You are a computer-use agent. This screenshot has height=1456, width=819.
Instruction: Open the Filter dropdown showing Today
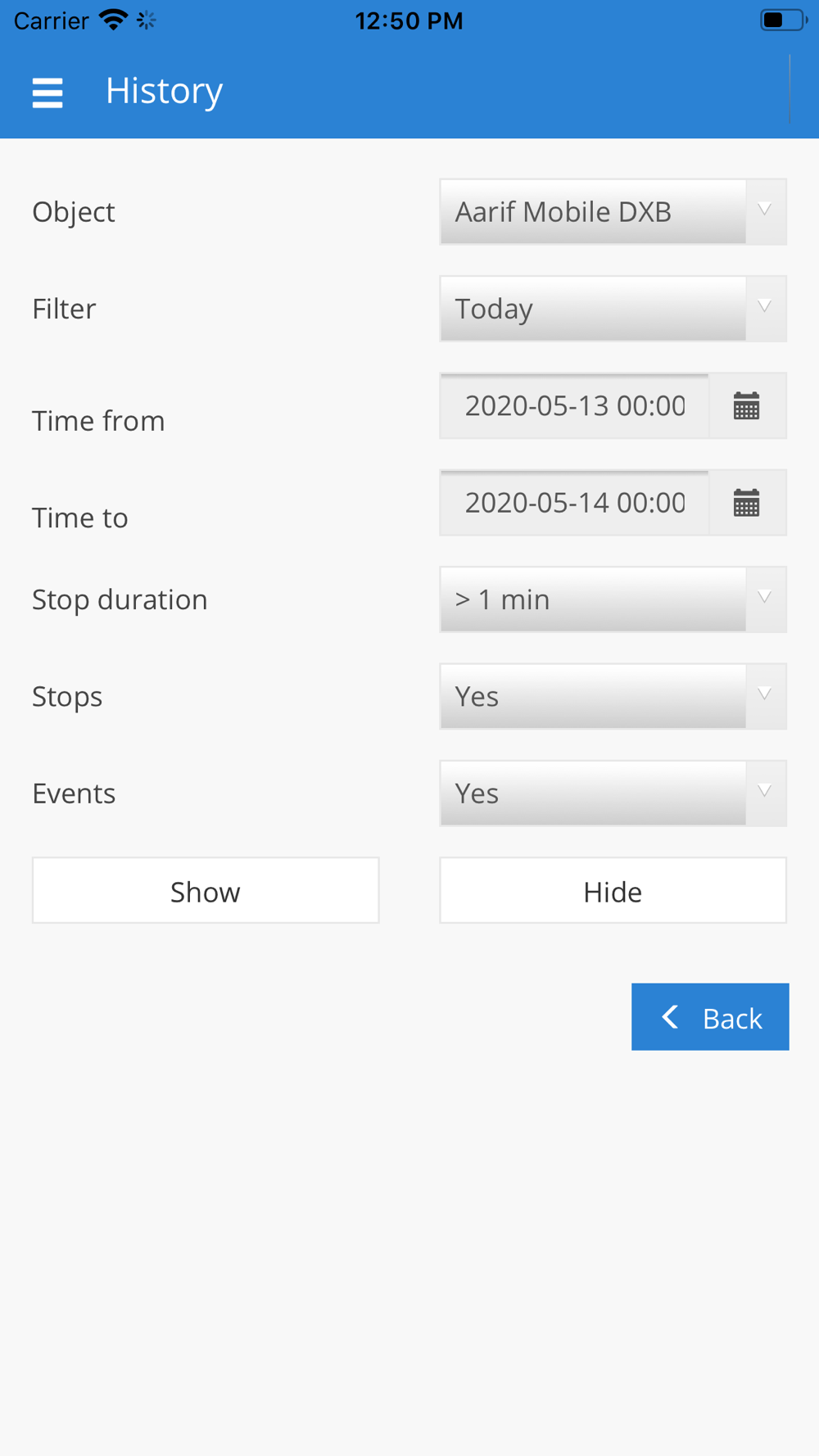pos(613,309)
